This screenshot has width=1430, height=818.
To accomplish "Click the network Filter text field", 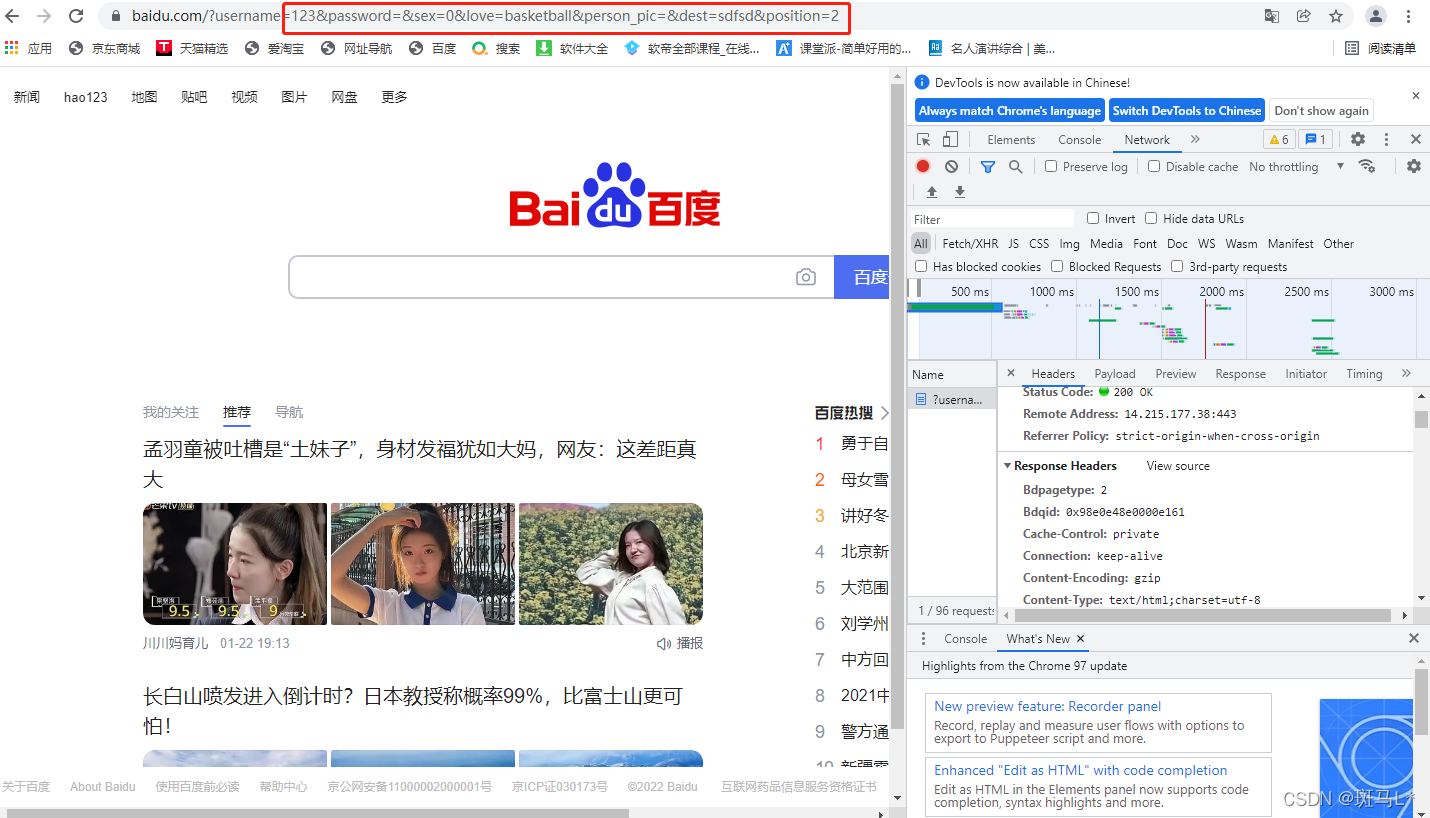I will (992, 219).
